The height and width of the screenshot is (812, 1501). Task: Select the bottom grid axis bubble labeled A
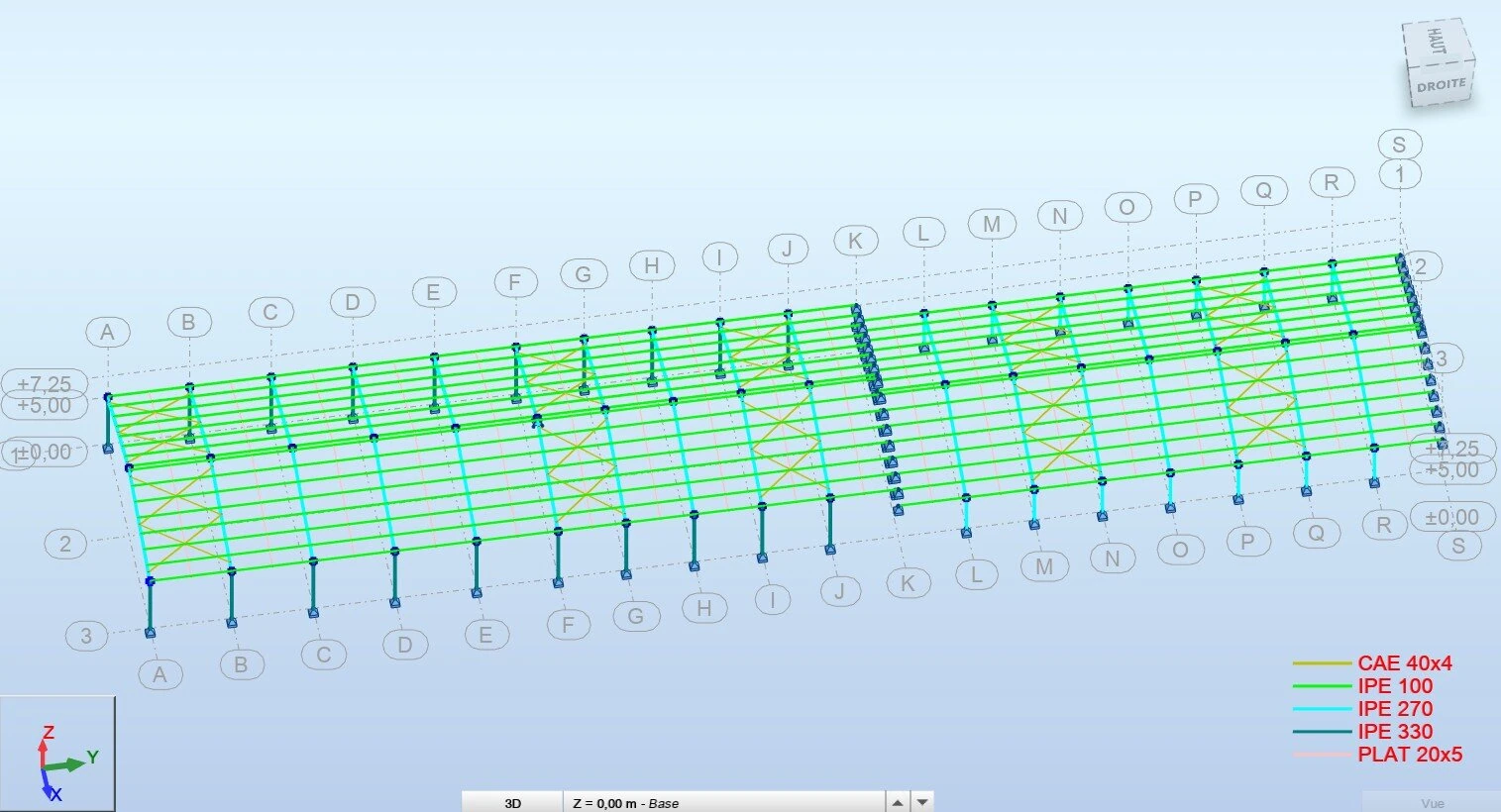161,674
